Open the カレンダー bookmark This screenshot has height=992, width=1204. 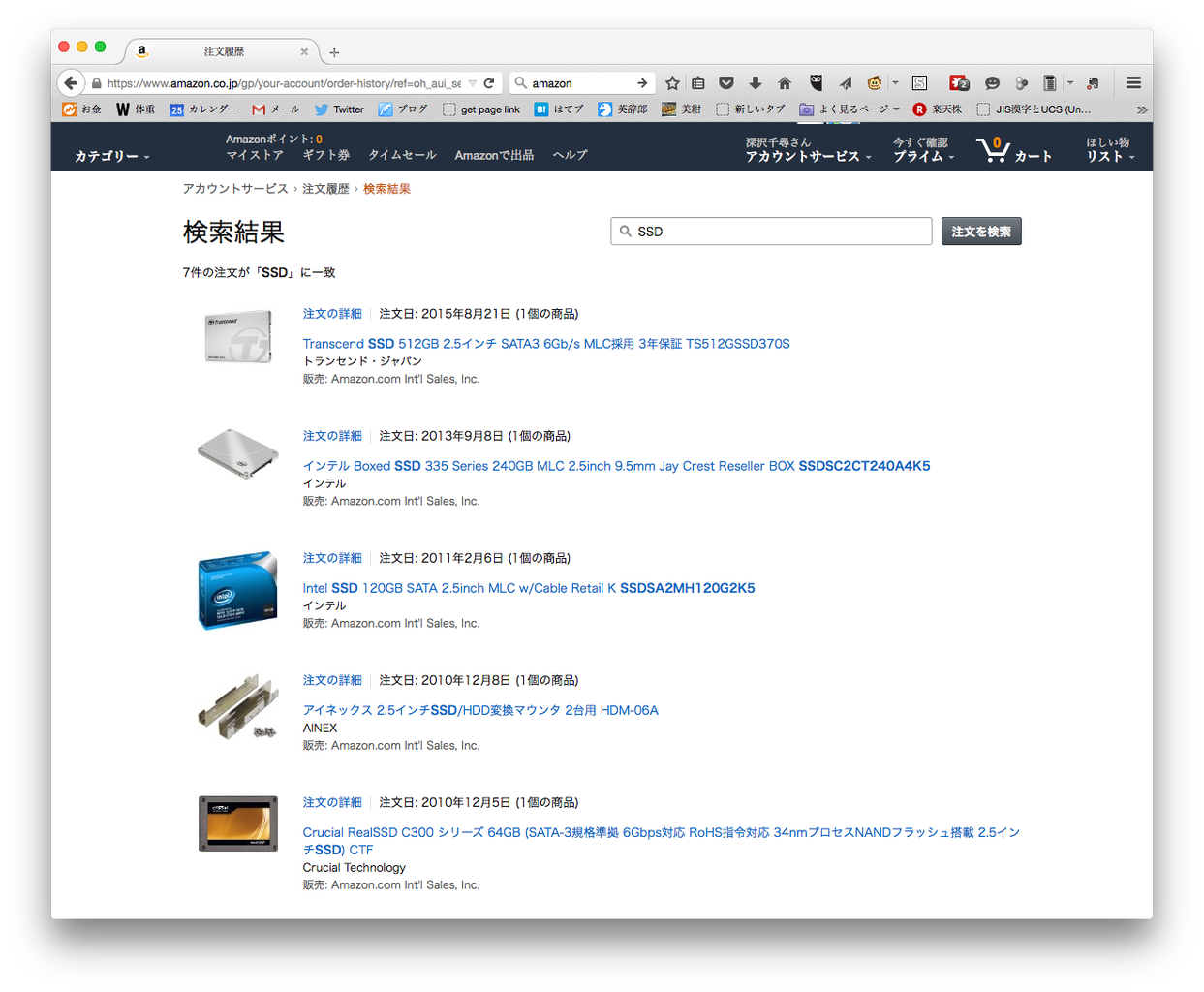click(203, 109)
